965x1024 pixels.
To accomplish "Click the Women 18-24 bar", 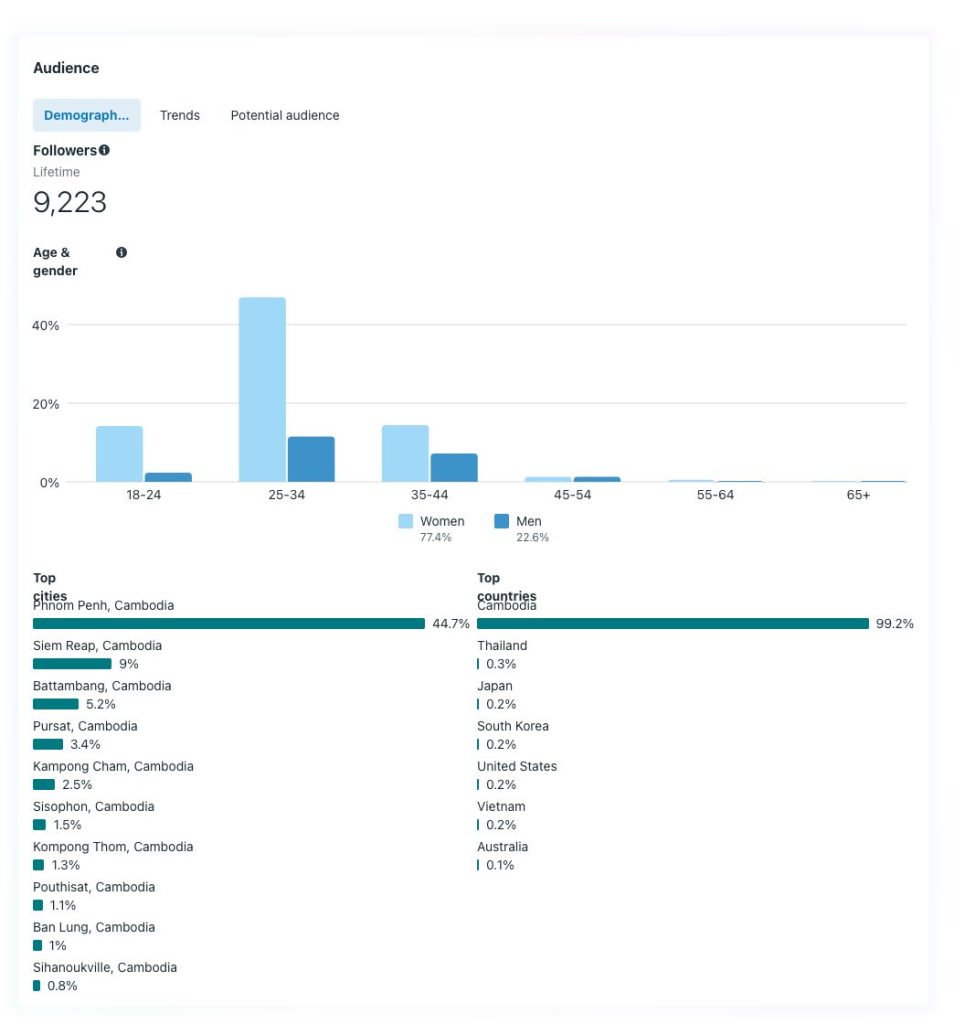I will (x=119, y=454).
